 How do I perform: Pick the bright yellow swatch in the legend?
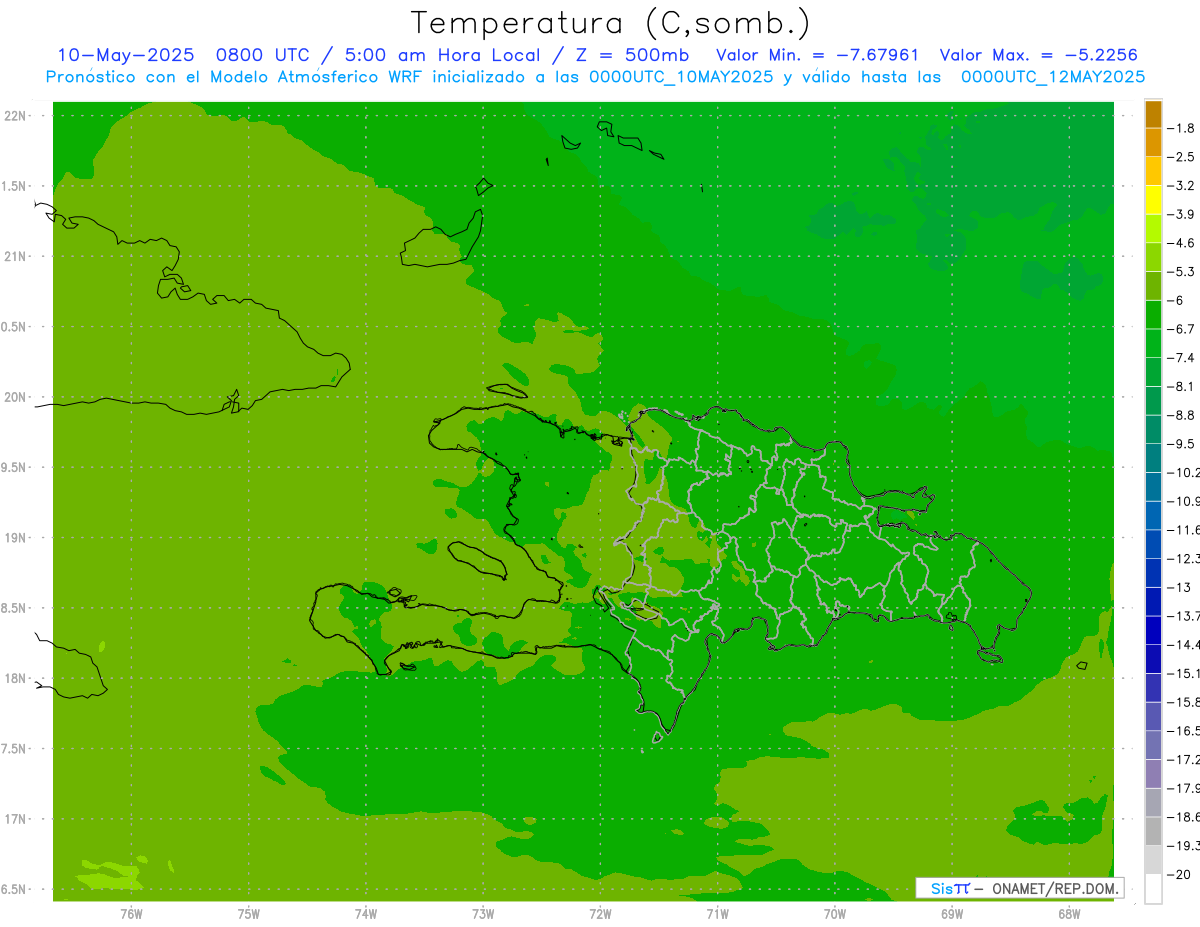(x=1153, y=200)
